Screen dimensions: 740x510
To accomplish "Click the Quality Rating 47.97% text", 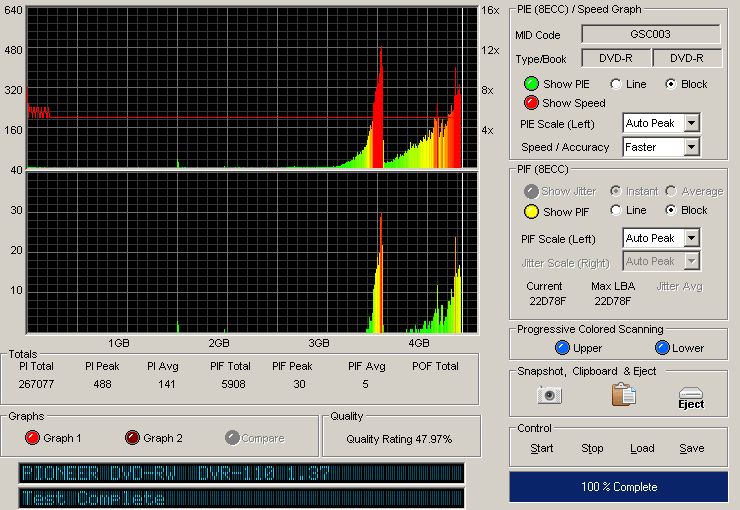I will [399, 439].
